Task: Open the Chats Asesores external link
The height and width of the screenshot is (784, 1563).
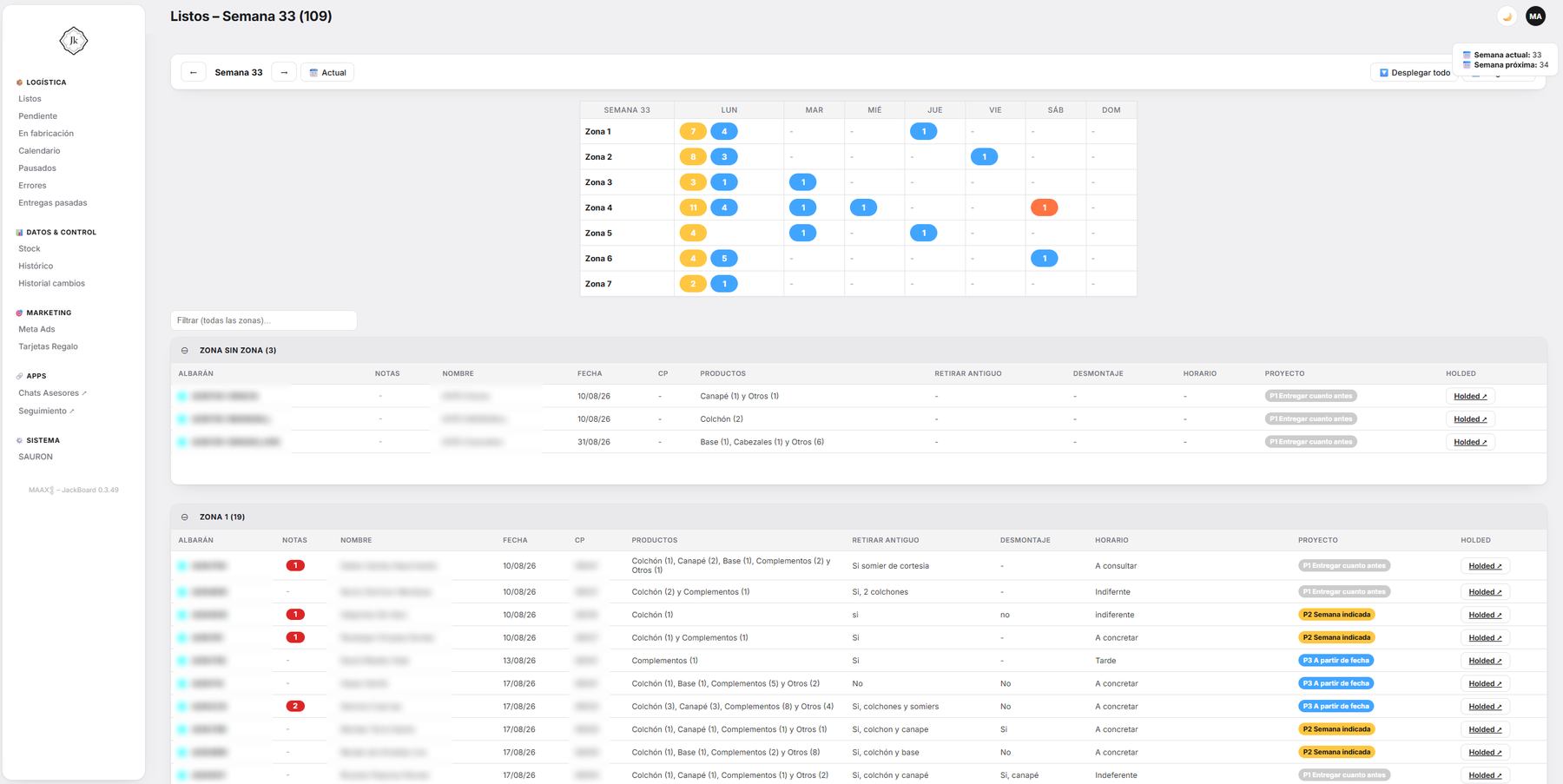Action: [x=52, y=393]
